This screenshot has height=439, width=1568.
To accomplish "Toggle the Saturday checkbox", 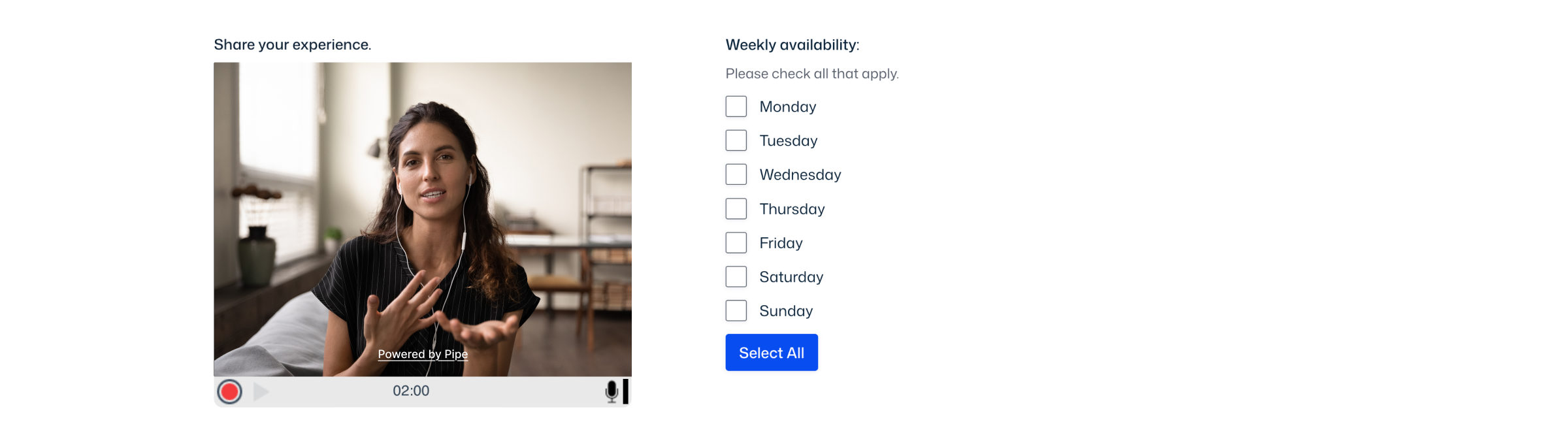I will pyautogui.click(x=736, y=277).
